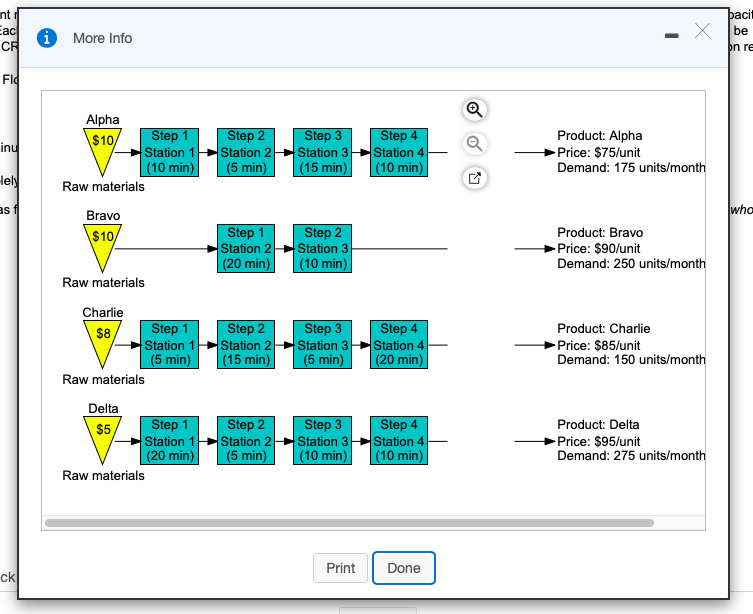Click 'Raw materials' label under Charlie
The width and height of the screenshot is (753, 614).
103,379
